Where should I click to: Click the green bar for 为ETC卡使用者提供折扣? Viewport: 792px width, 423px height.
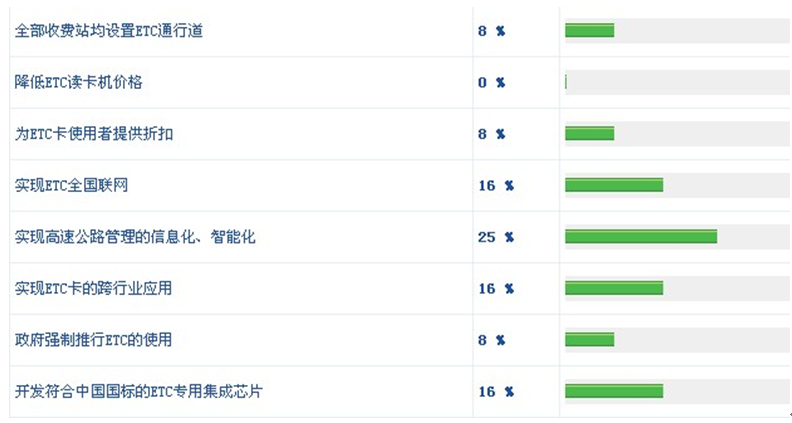pyautogui.click(x=589, y=134)
